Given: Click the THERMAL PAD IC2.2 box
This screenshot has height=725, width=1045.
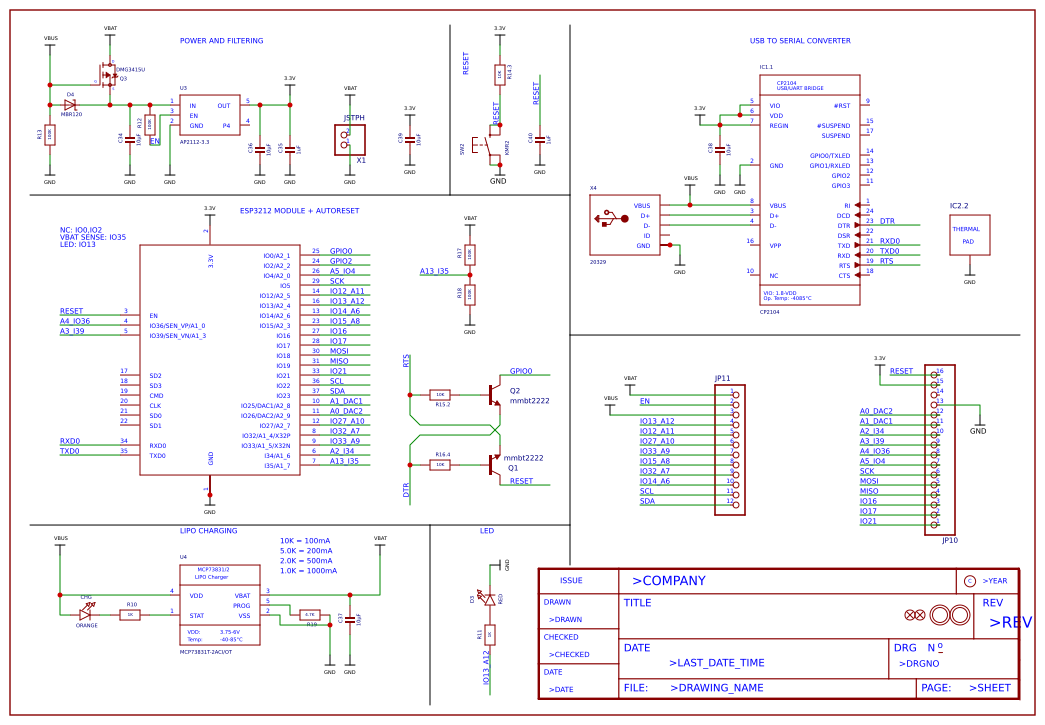Looking at the screenshot, I should (969, 235).
